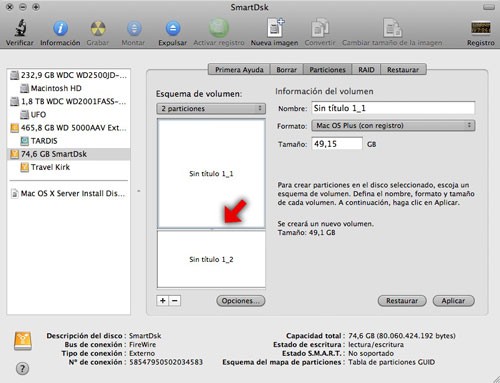
Task: Switch to the Primera Ayuda tab
Action: [239, 70]
